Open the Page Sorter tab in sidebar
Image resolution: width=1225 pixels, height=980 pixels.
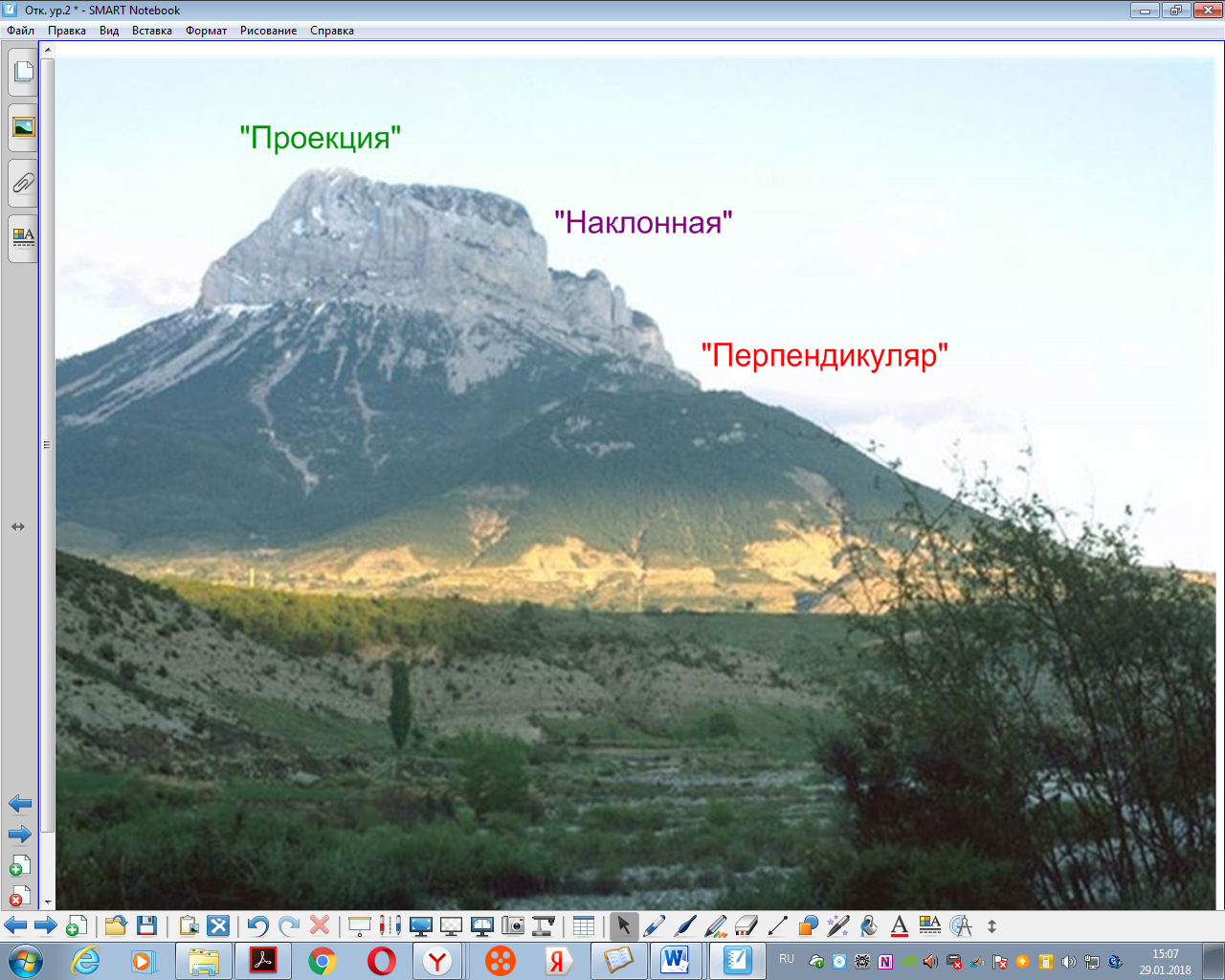[23, 72]
